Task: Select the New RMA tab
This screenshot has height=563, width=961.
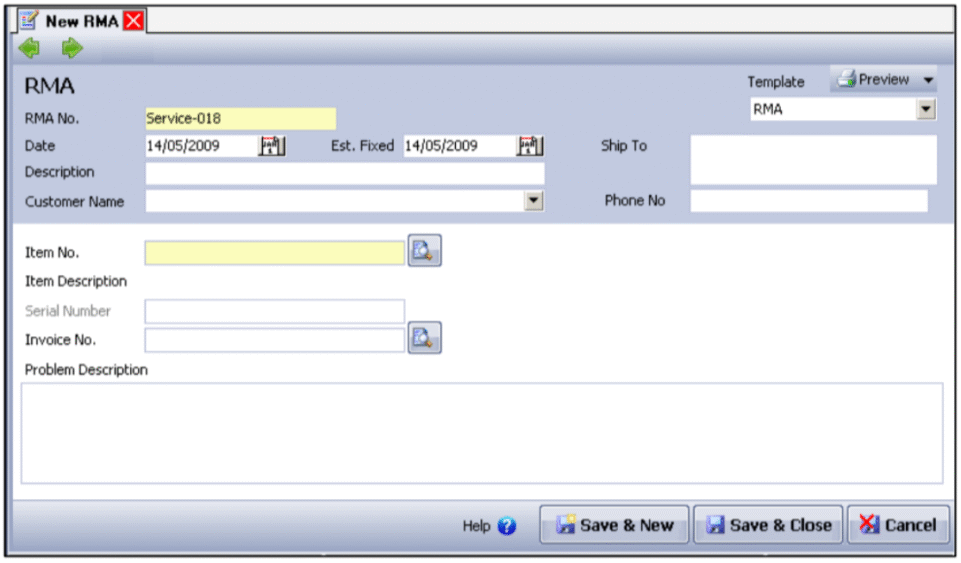Action: coord(81,21)
